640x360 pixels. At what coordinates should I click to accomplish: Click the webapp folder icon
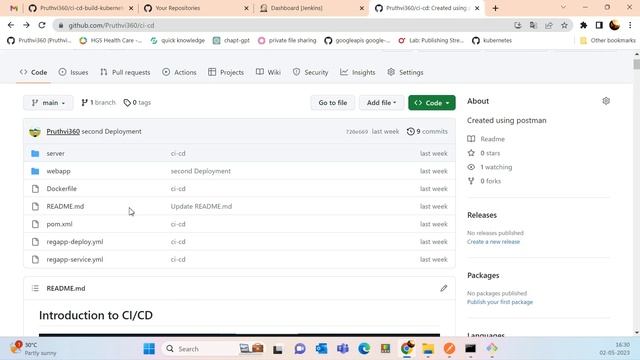(x=35, y=171)
